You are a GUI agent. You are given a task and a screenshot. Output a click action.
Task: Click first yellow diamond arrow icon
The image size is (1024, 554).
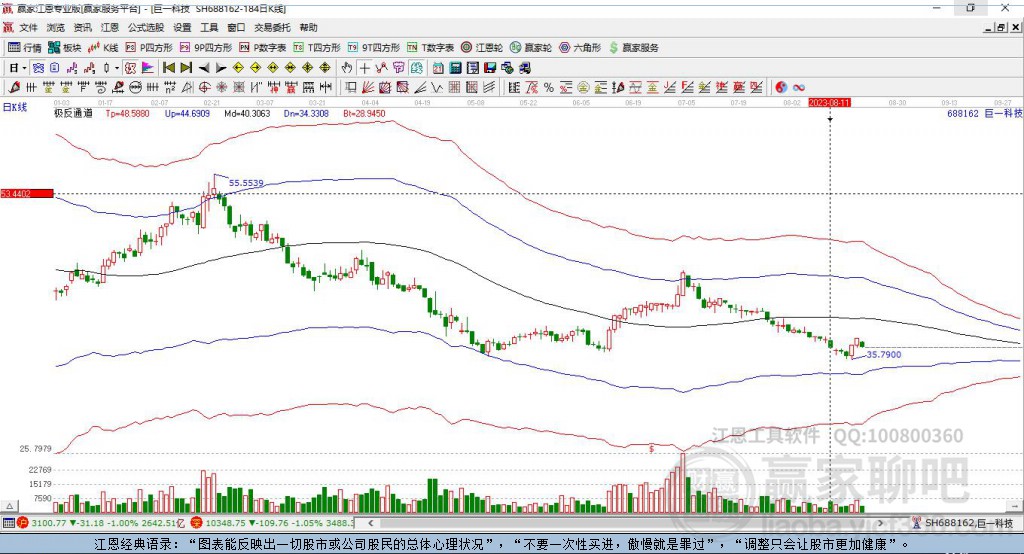click(238, 68)
